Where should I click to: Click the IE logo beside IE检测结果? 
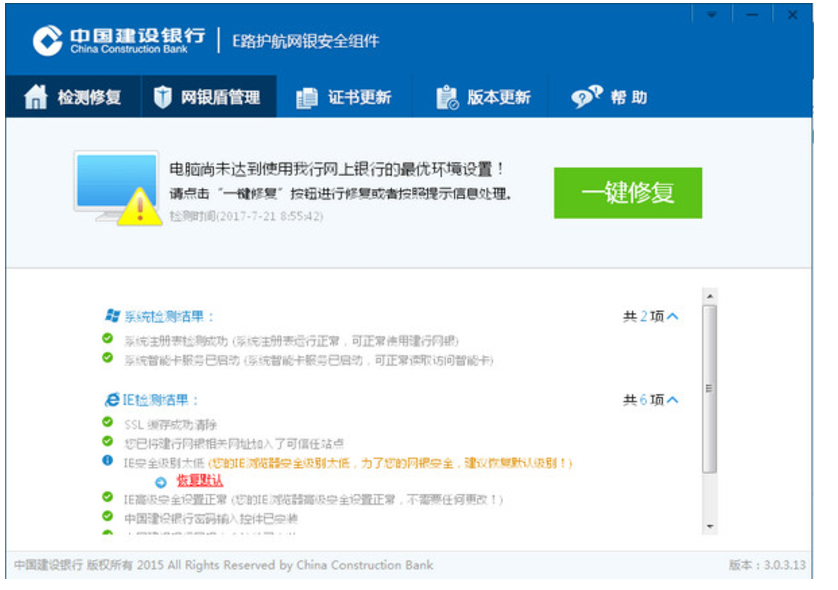point(112,399)
